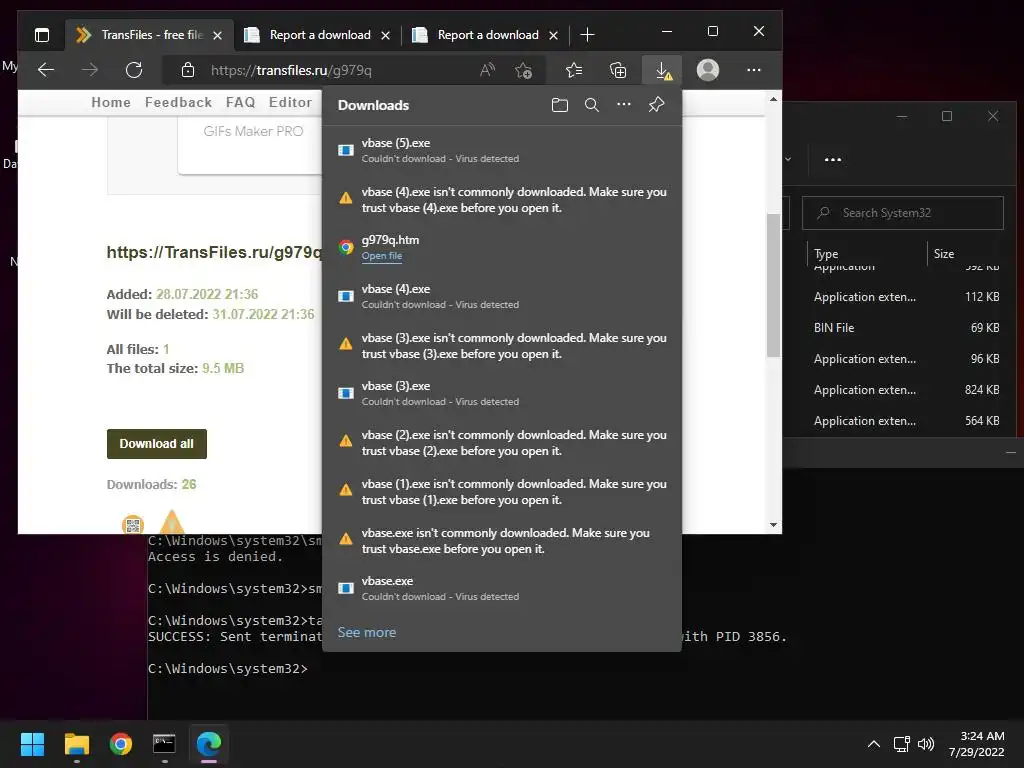Go back using the browser back arrow
Image resolution: width=1024 pixels, height=768 pixels.
(46, 70)
